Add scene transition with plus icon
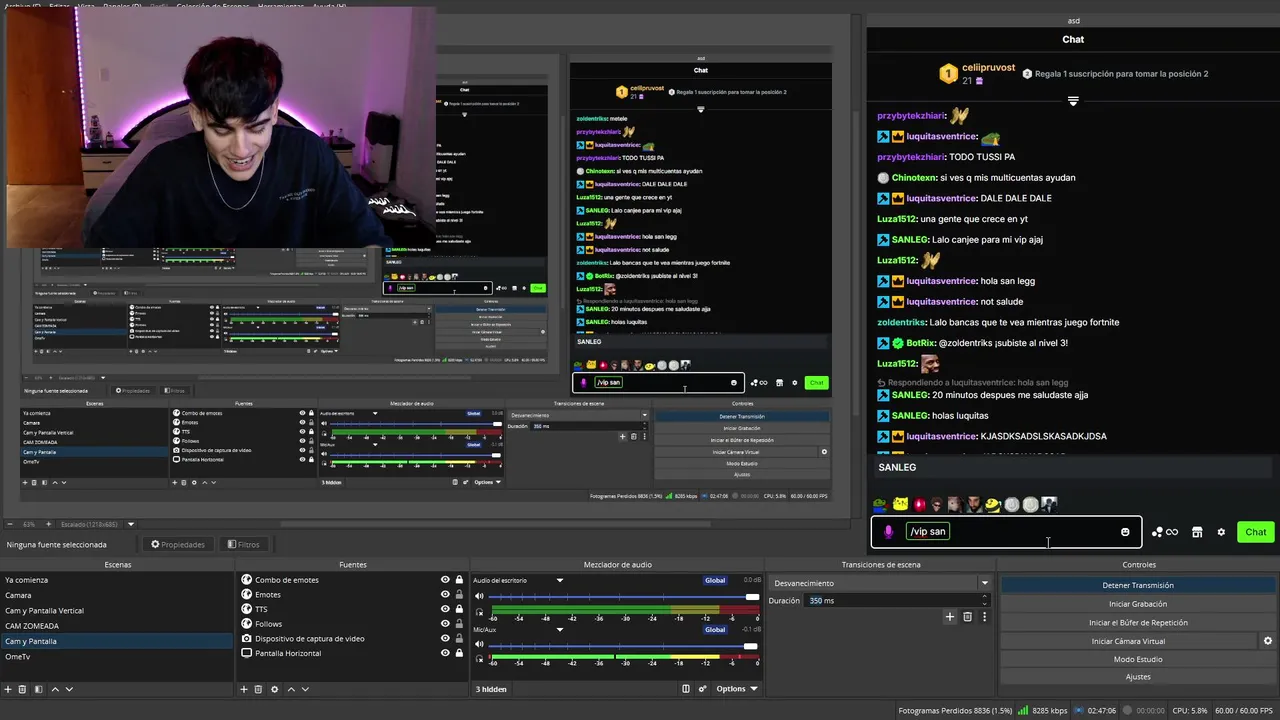Screen dimensions: 1280x720 click(950, 617)
